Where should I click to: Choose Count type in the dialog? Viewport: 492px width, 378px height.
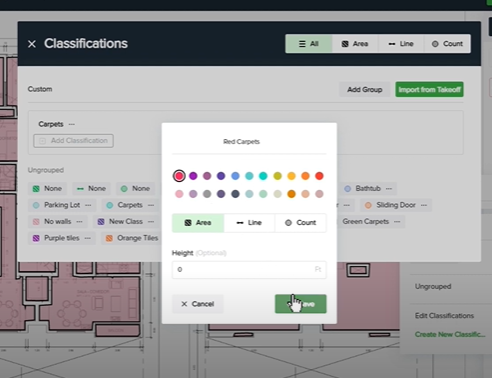point(301,223)
